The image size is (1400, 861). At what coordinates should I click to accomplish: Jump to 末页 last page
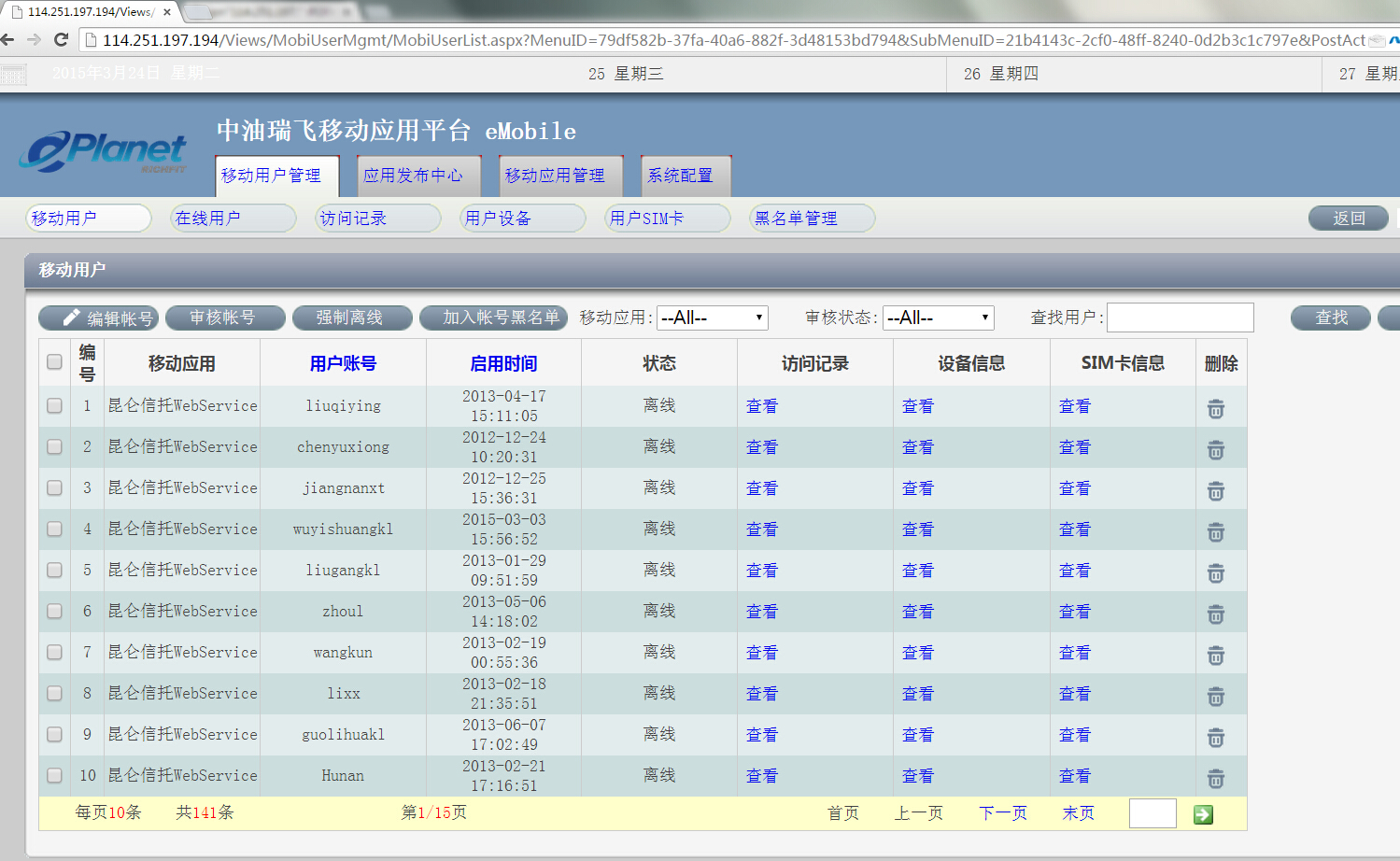tap(1079, 813)
